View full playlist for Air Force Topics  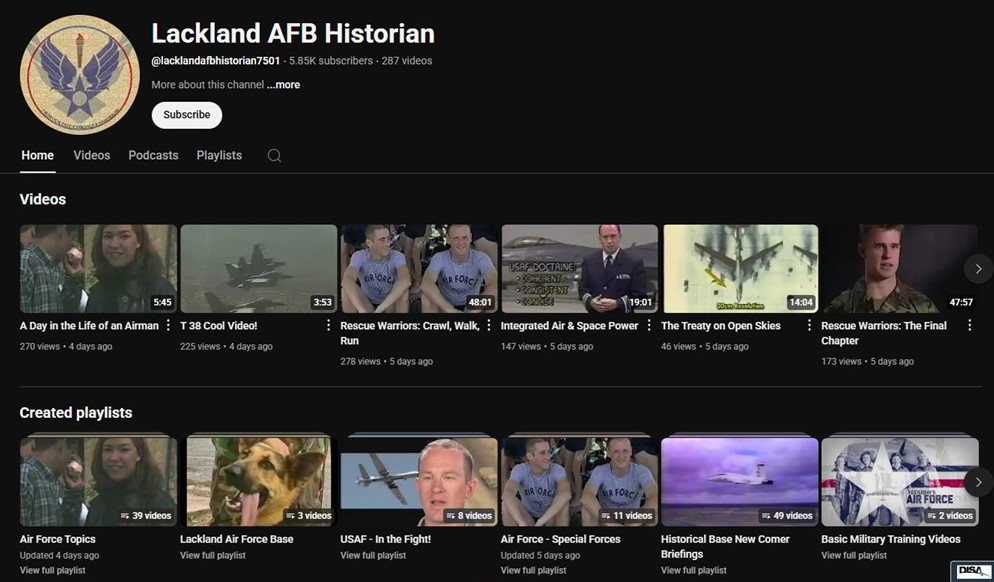point(53,570)
